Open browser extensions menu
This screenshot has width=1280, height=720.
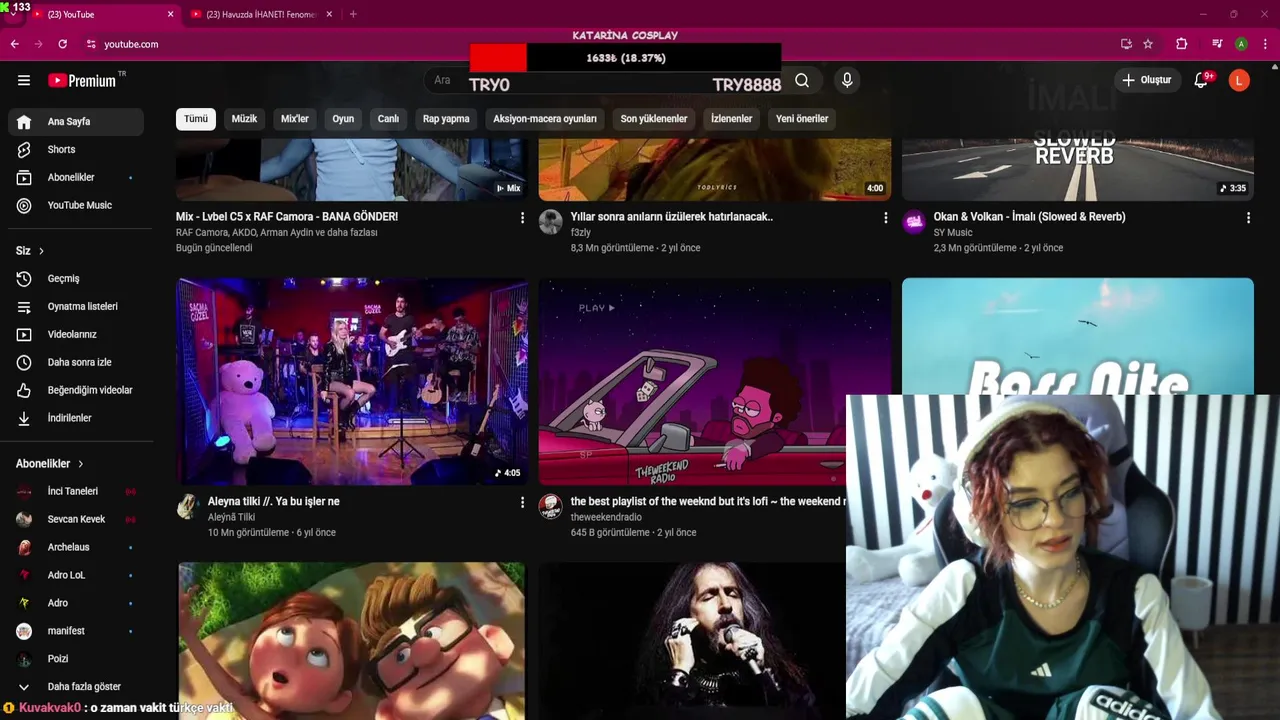pyautogui.click(x=1181, y=44)
